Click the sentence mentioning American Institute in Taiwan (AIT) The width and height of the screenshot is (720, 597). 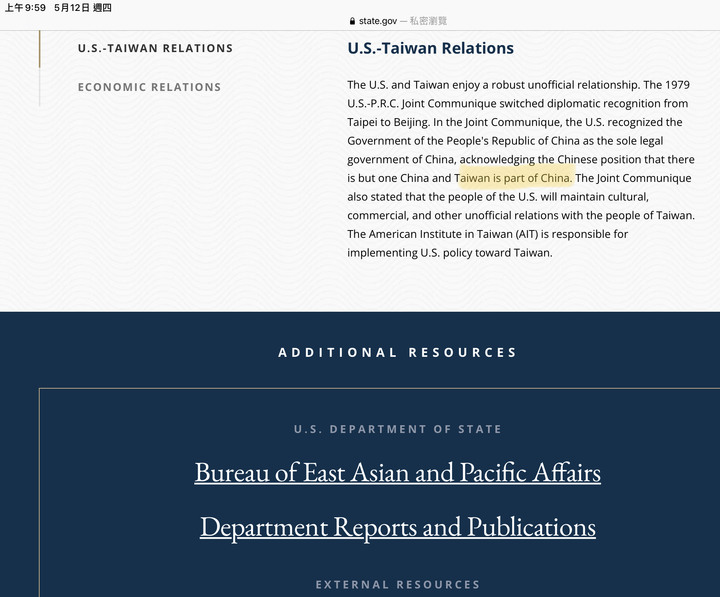[488, 243]
